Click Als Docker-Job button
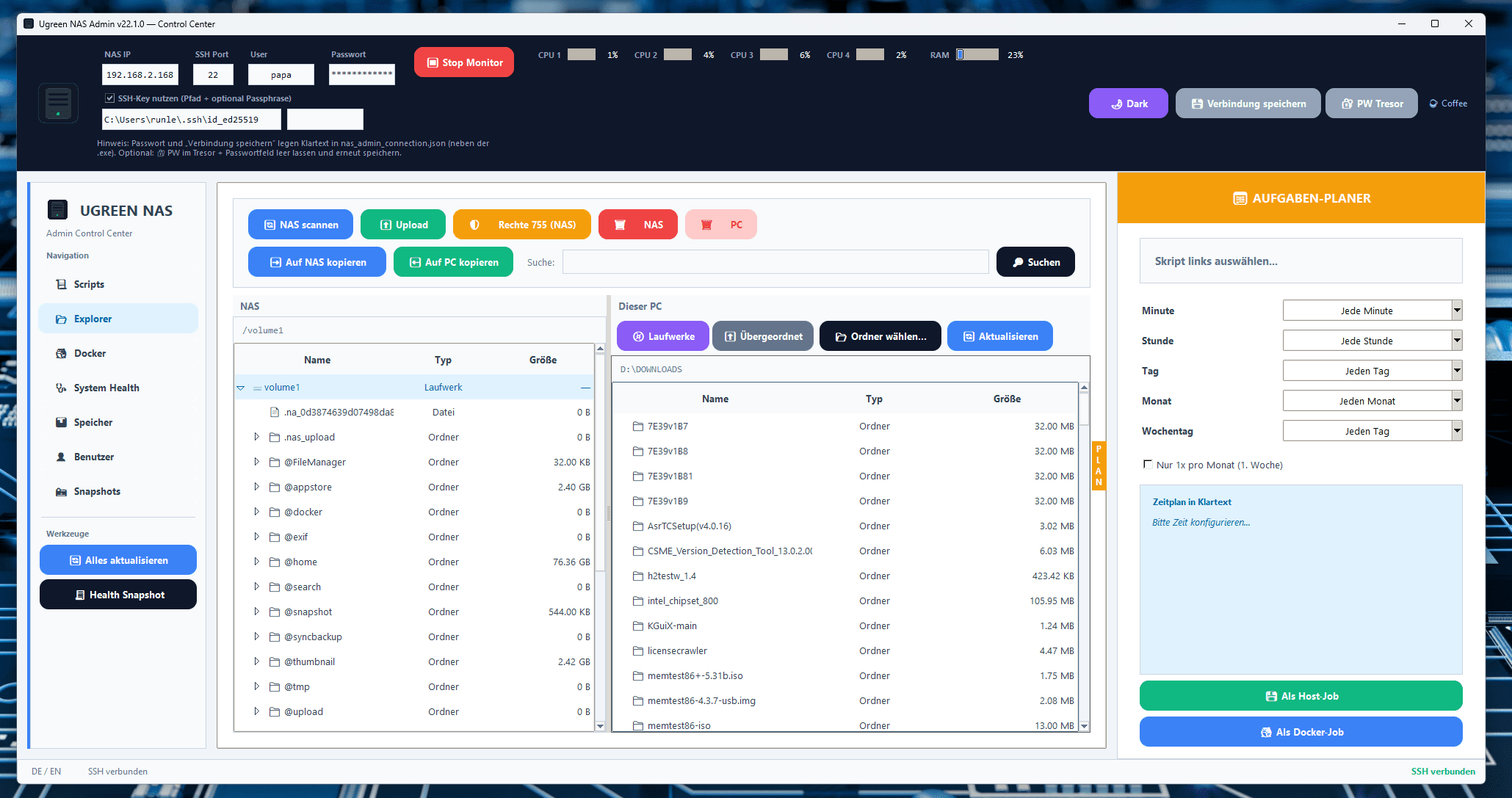 1301,732
